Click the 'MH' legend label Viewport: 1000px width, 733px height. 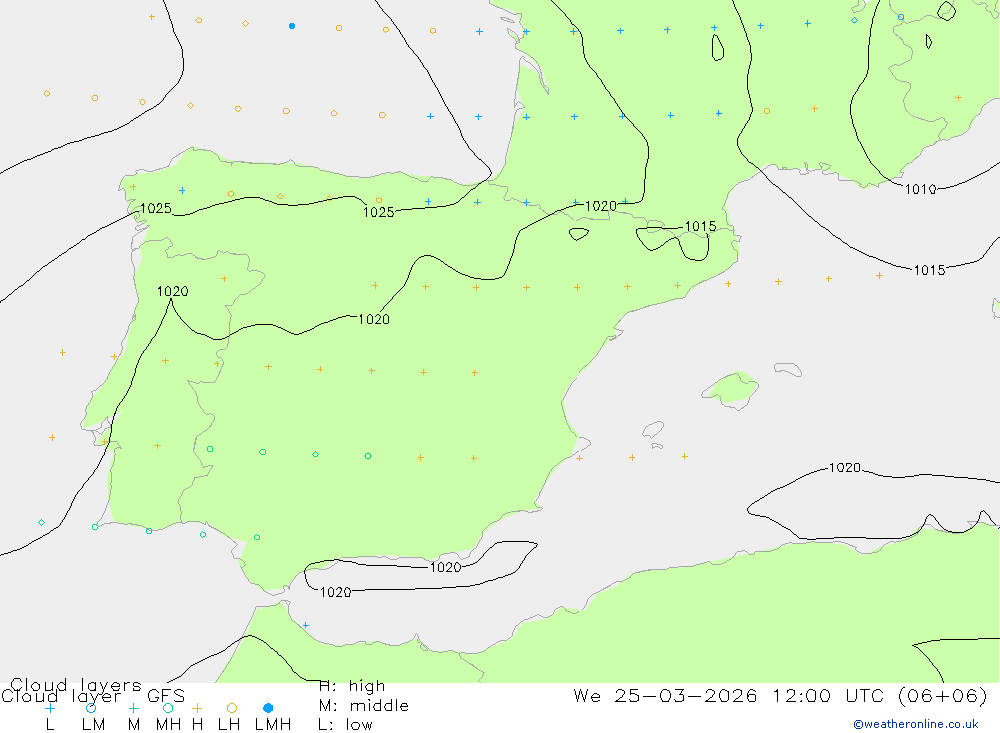click(168, 725)
